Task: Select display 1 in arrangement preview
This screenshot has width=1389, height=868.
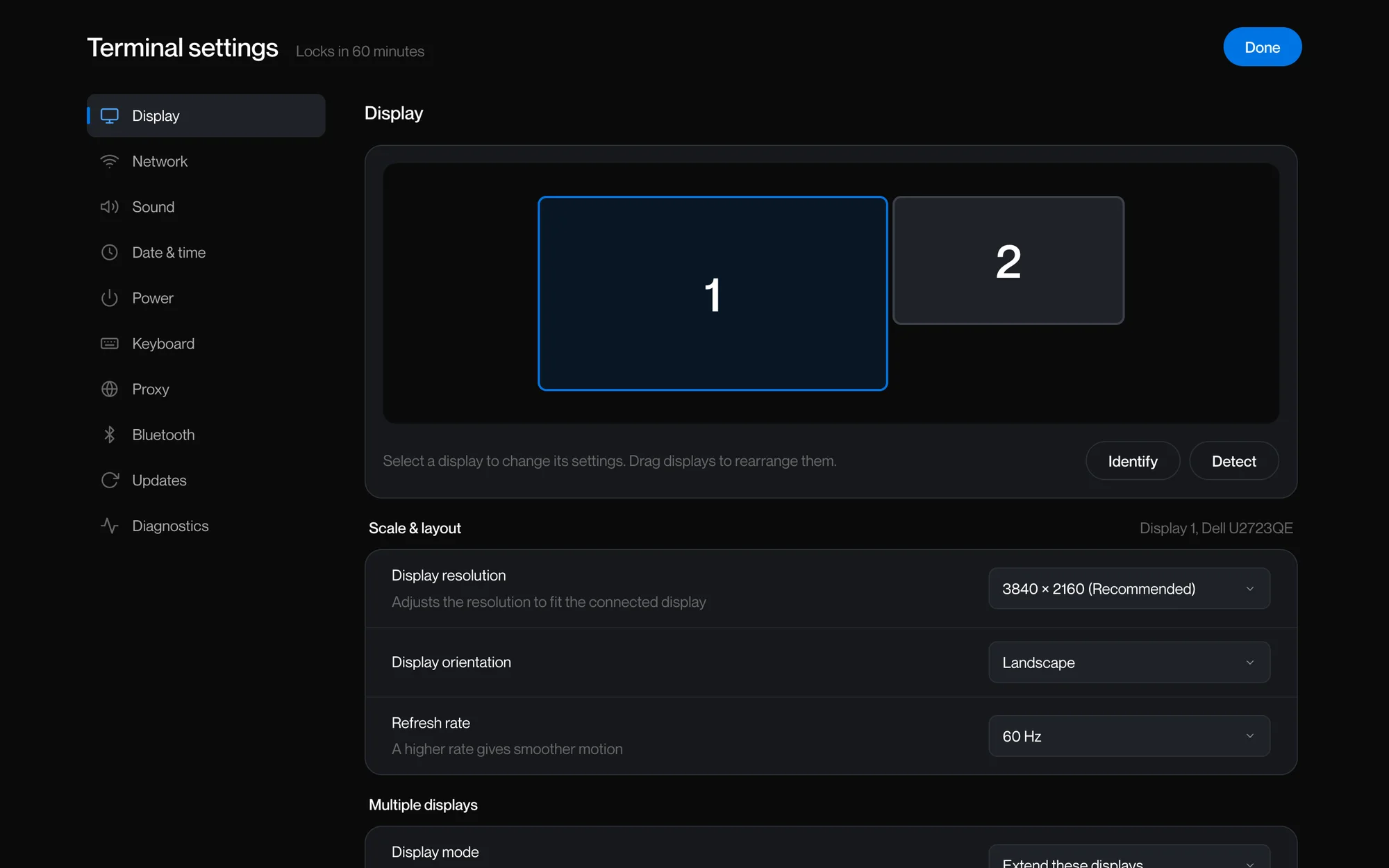Action: (713, 294)
